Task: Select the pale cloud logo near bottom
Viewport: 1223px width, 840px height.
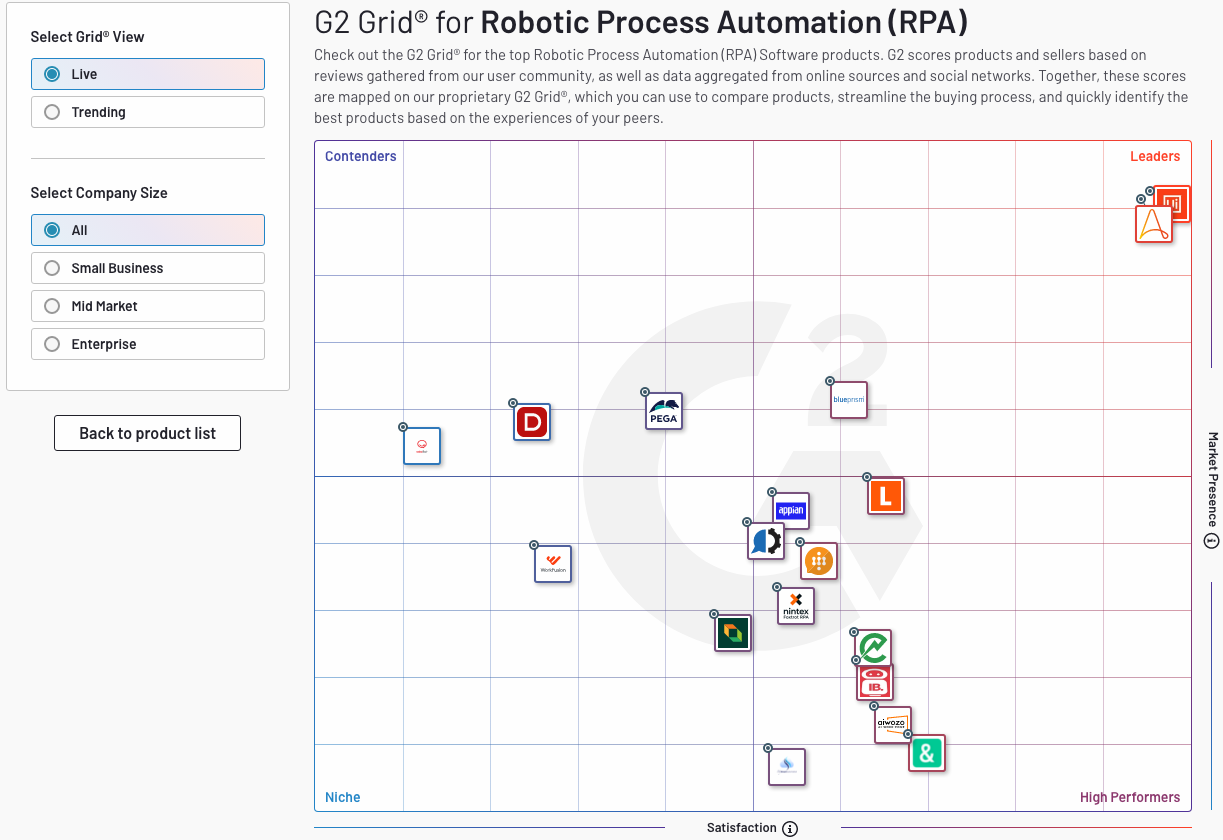Action: 787,767
